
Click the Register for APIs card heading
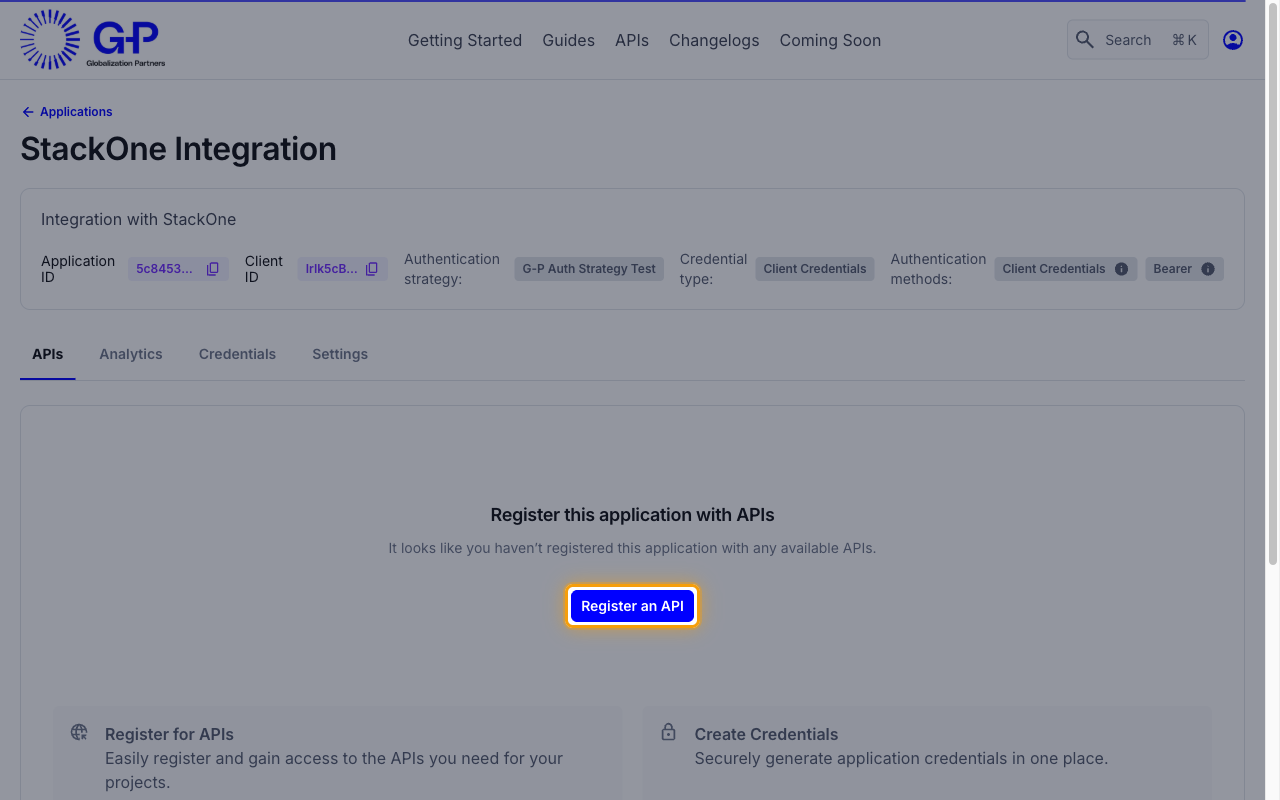(169, 734)
